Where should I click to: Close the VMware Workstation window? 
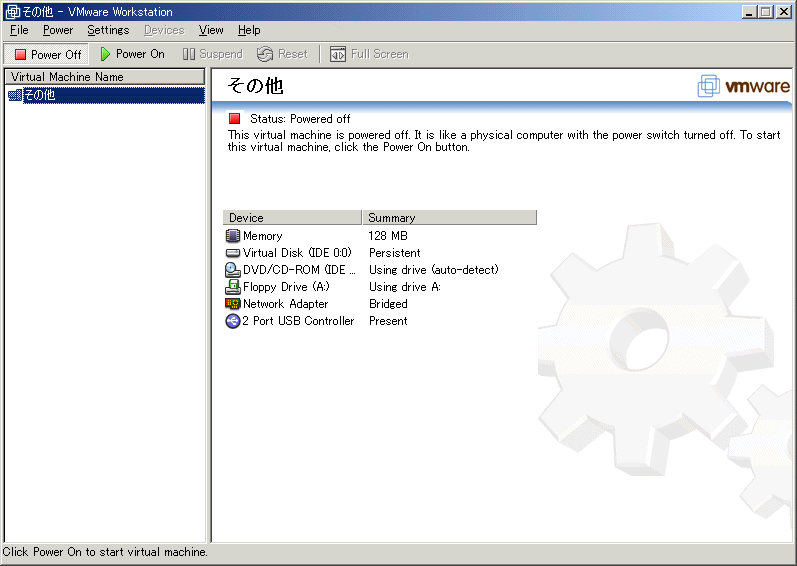tap(783, 12)
